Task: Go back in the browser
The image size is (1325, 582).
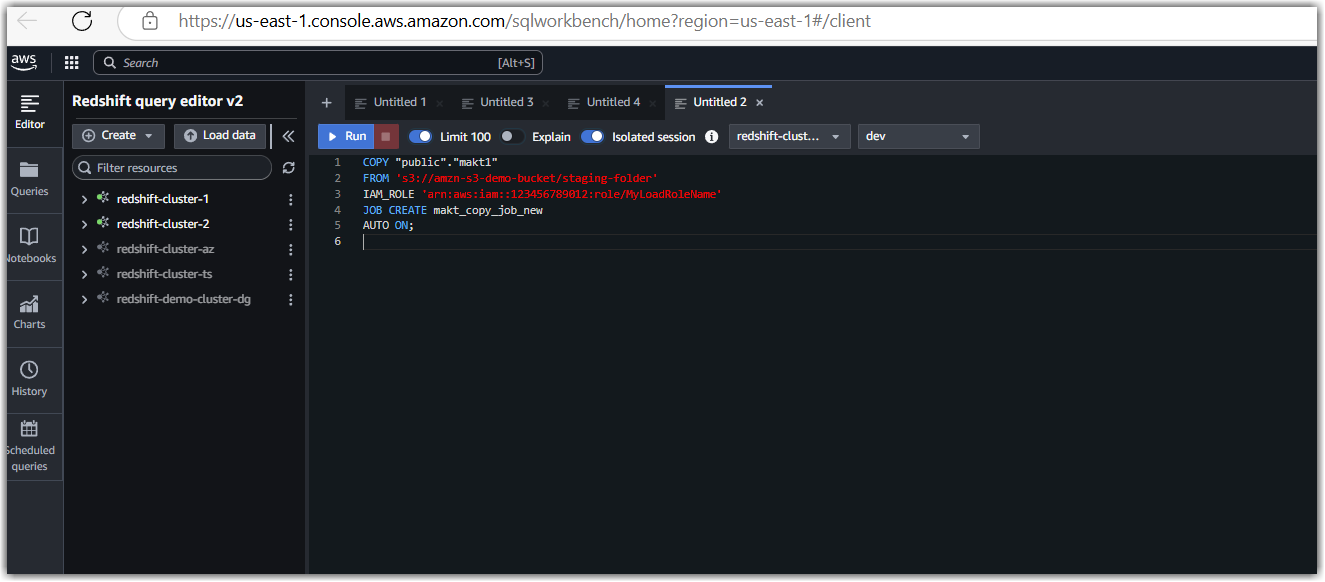Action: coord(27,21)
